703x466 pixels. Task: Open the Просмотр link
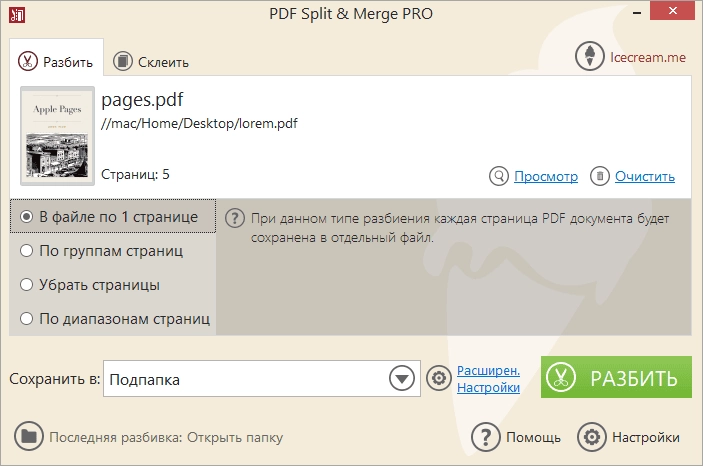[x=546, y=176]
